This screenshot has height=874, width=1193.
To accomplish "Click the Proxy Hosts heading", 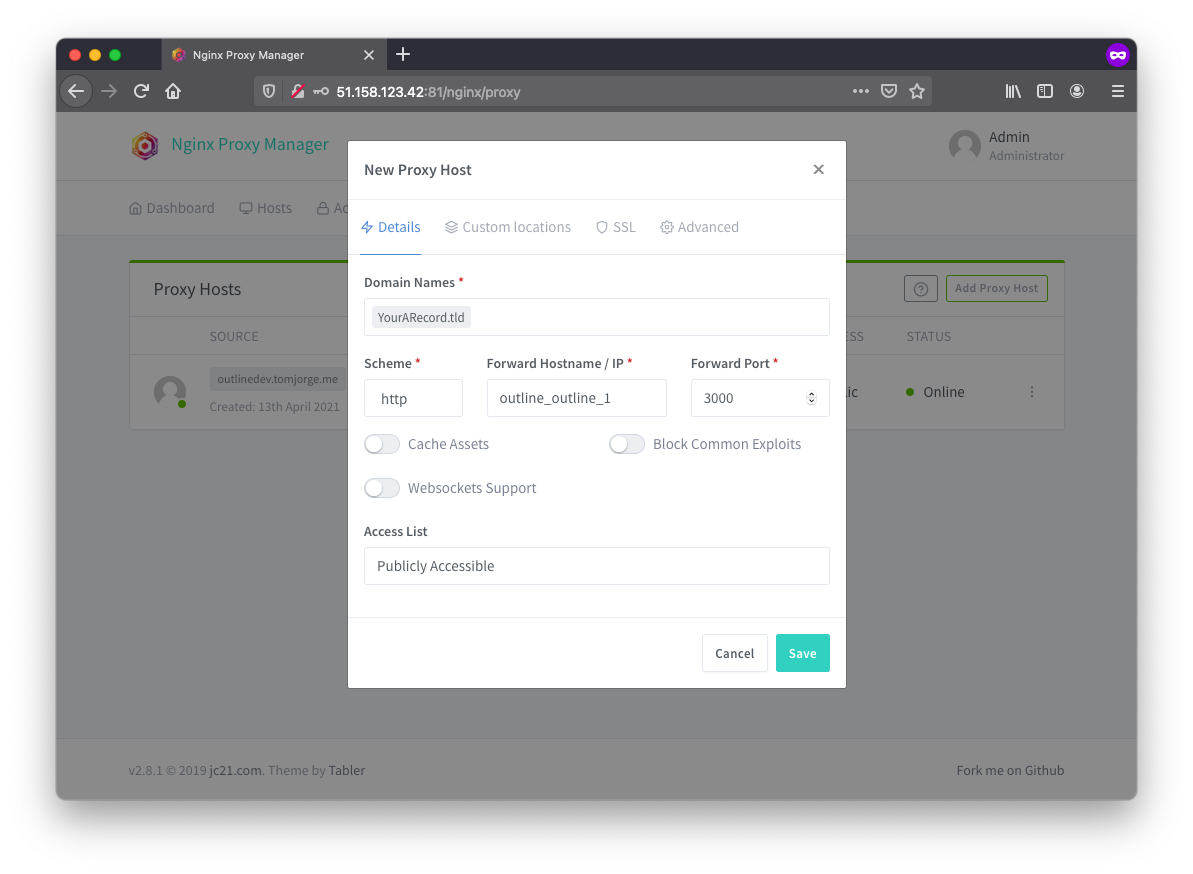I will pyautogui.click(x=197, y=290).
